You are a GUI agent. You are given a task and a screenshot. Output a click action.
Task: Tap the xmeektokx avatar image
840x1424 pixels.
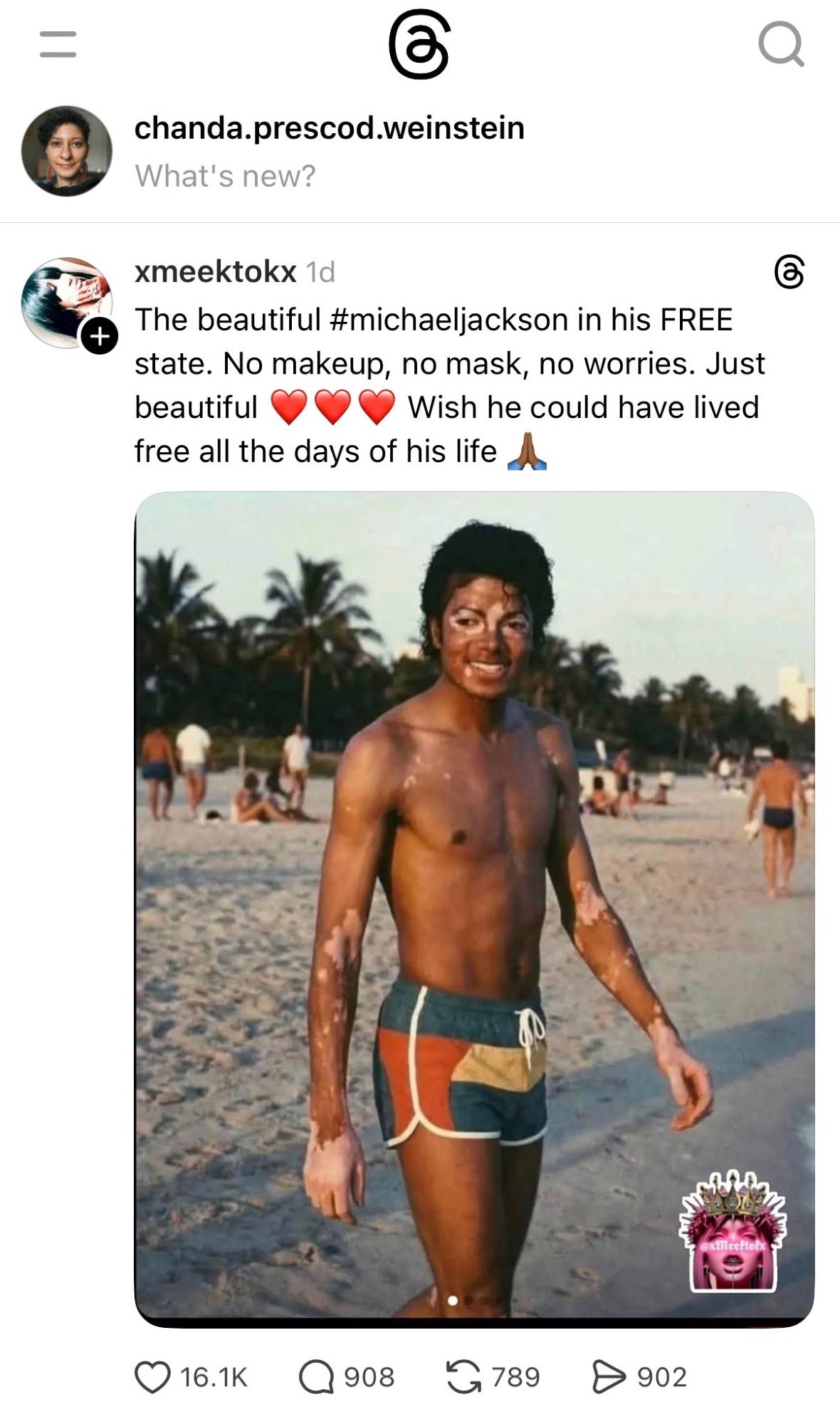(67, 303)
